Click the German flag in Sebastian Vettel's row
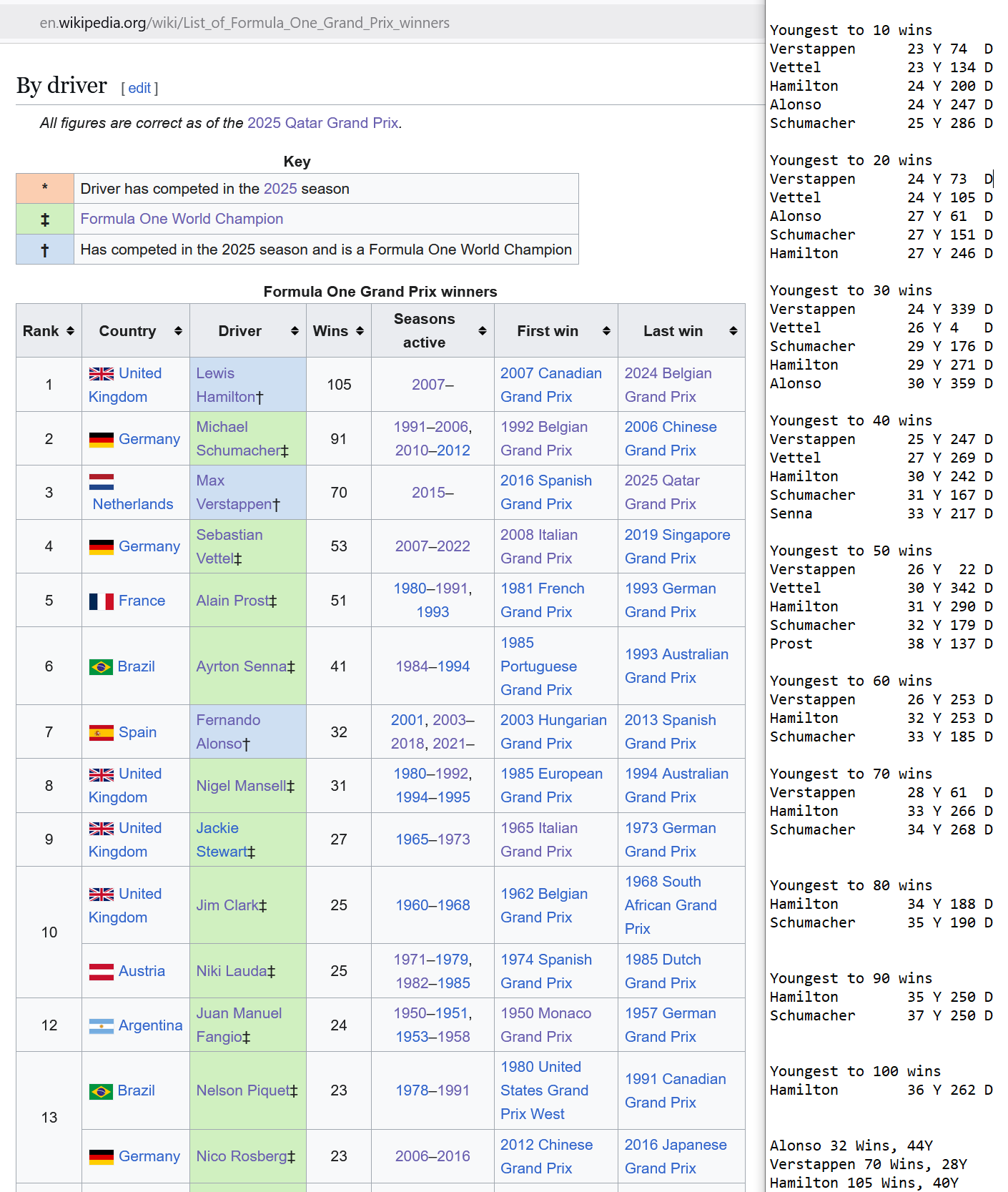 [x=102, y=547]
